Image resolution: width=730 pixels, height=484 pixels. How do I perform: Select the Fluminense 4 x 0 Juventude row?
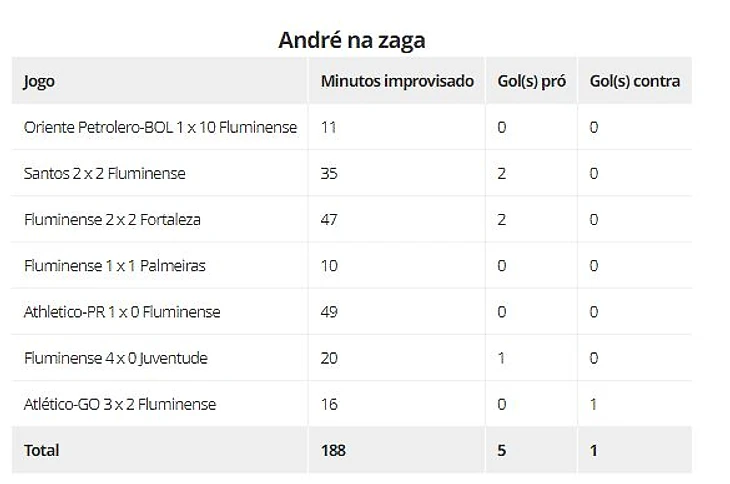coord(116,358)
